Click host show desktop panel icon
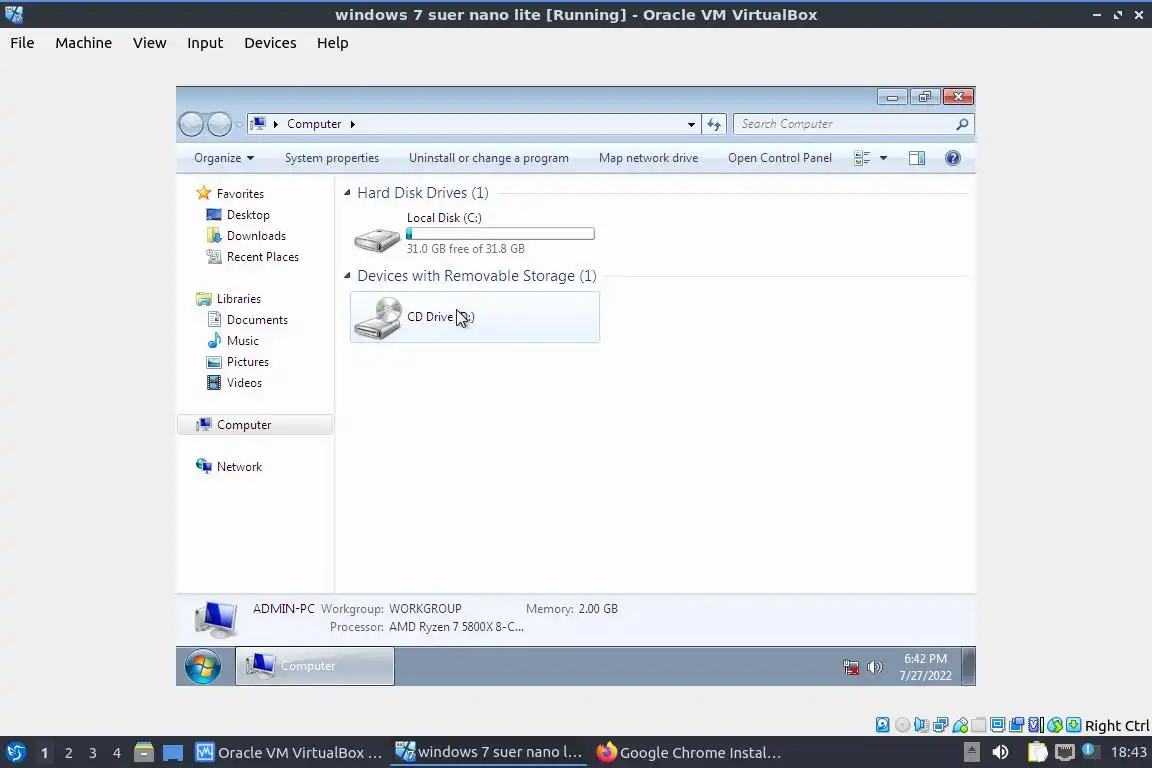Image resolution: width=1152 pixels, height=768 pixels. click(x=173, y=753)
